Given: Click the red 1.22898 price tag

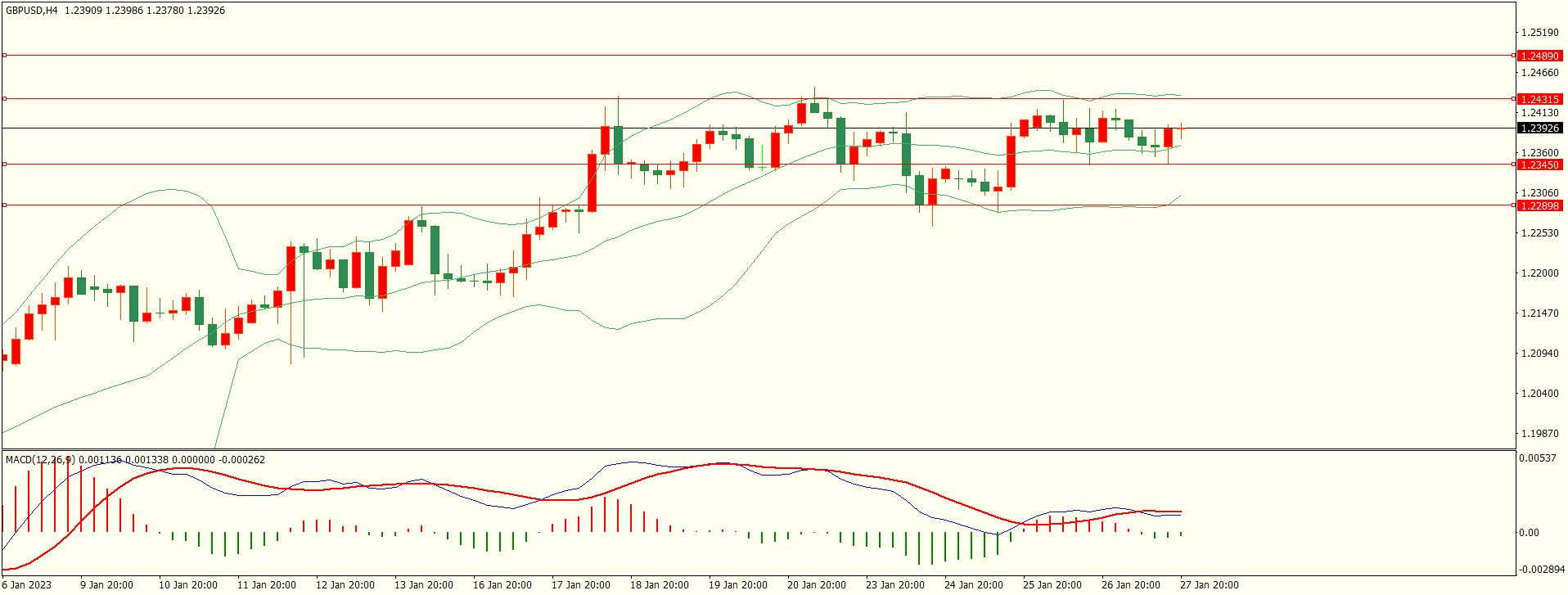Looking at the screenshot, I should click(x=1539, y=205).
